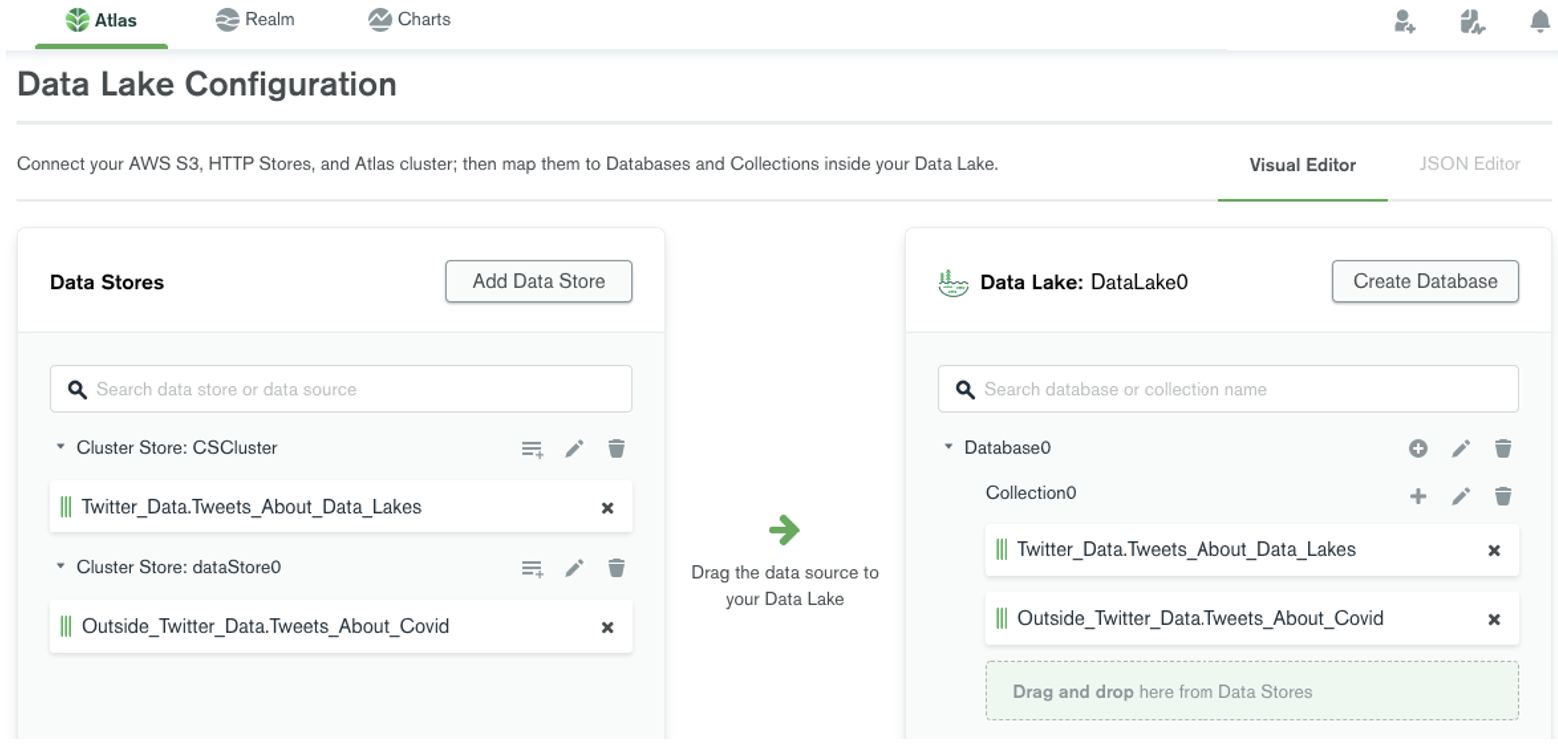Collapse the Database0 tree node
Screen dimensions: 1558x750
[x=948, y=447]
